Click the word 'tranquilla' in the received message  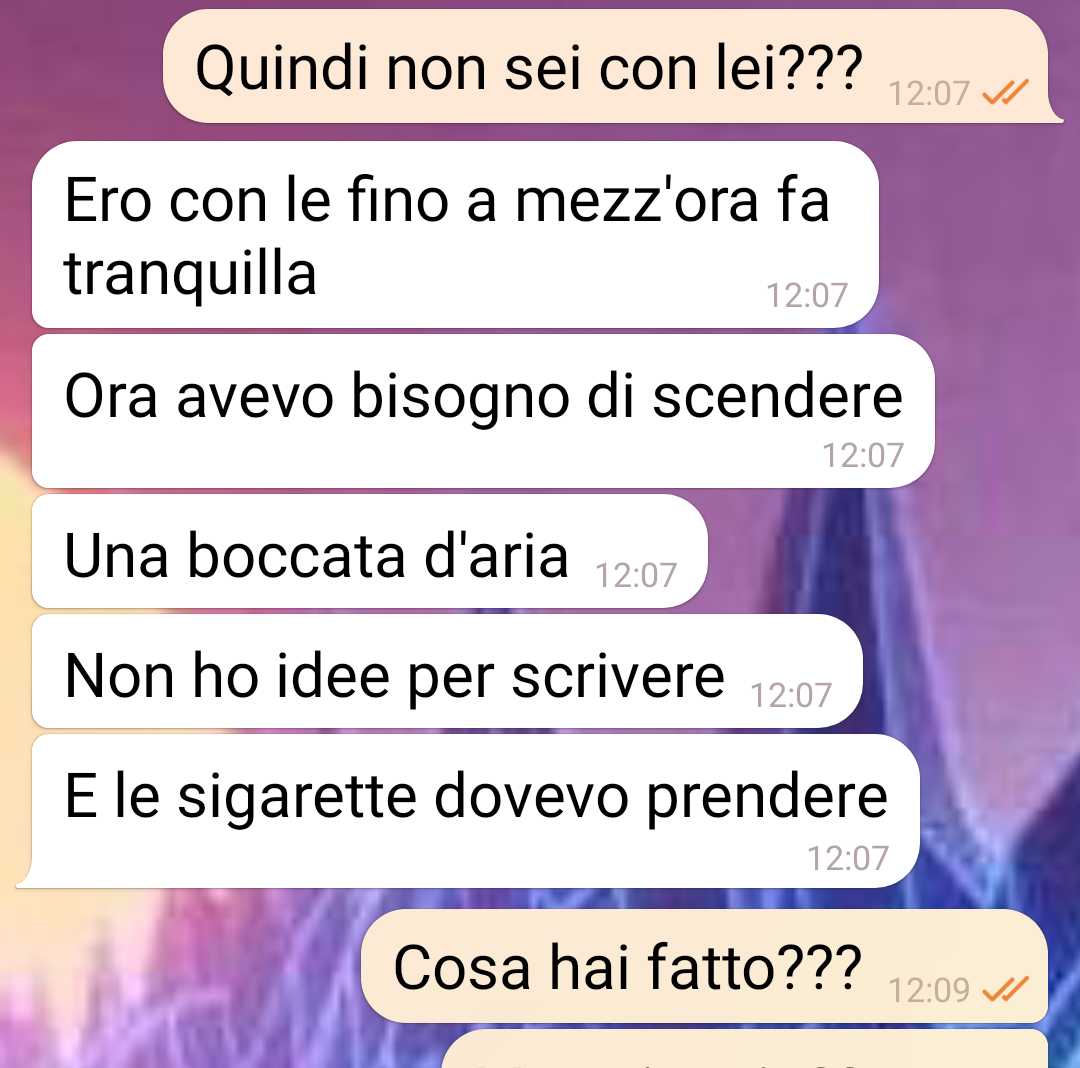[x=190, y=273]
